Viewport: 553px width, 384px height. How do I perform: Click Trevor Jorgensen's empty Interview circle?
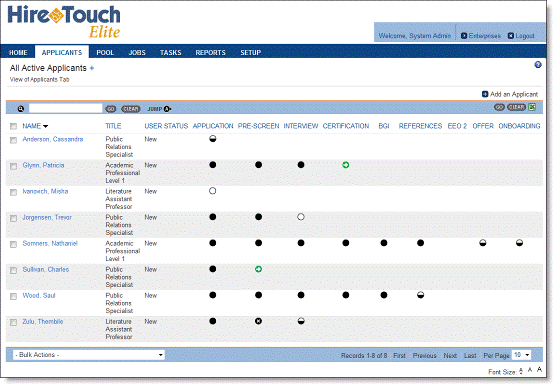300,217
